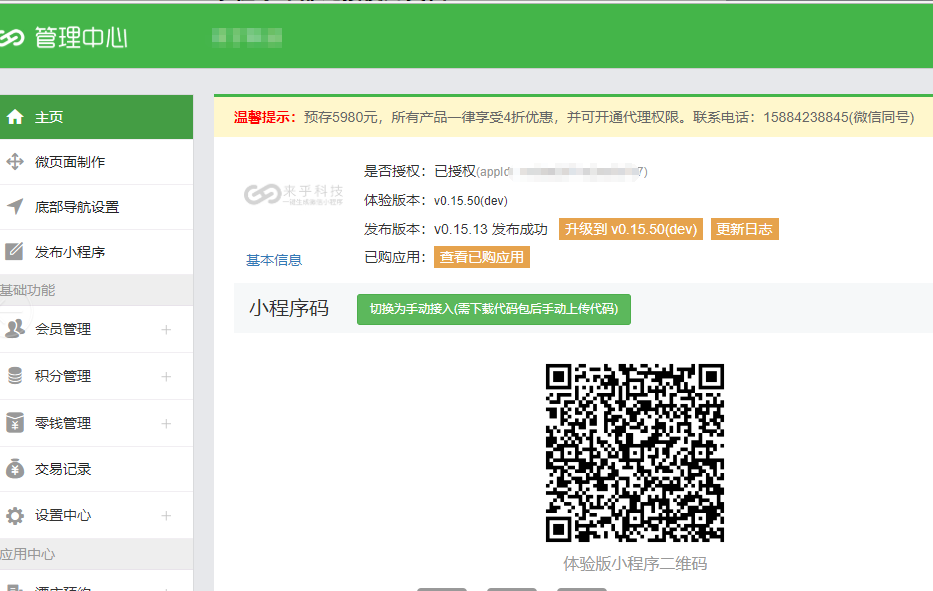The image size is (933, 591).
Task: Expand the 设置中心 submenu plus sign
Action: point(166,516)
